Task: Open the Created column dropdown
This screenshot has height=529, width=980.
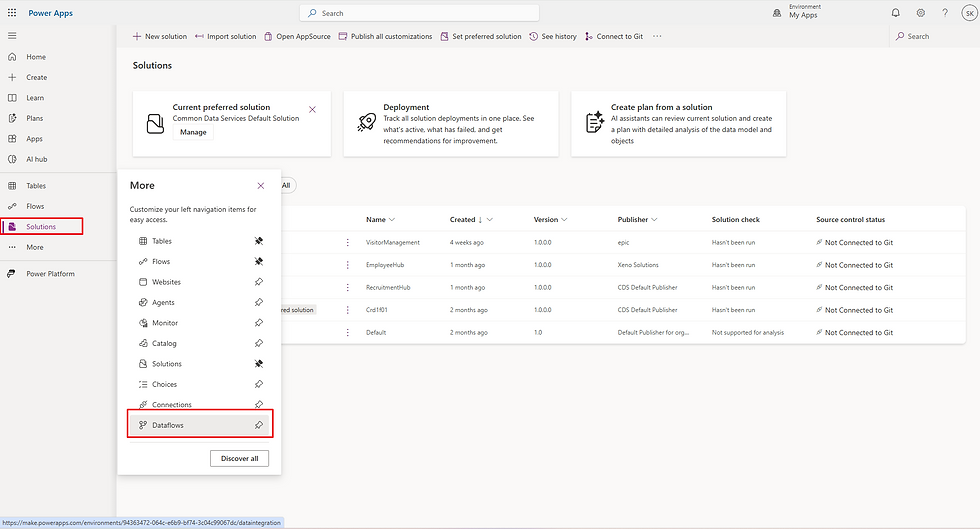Action: tap(490, 219)
